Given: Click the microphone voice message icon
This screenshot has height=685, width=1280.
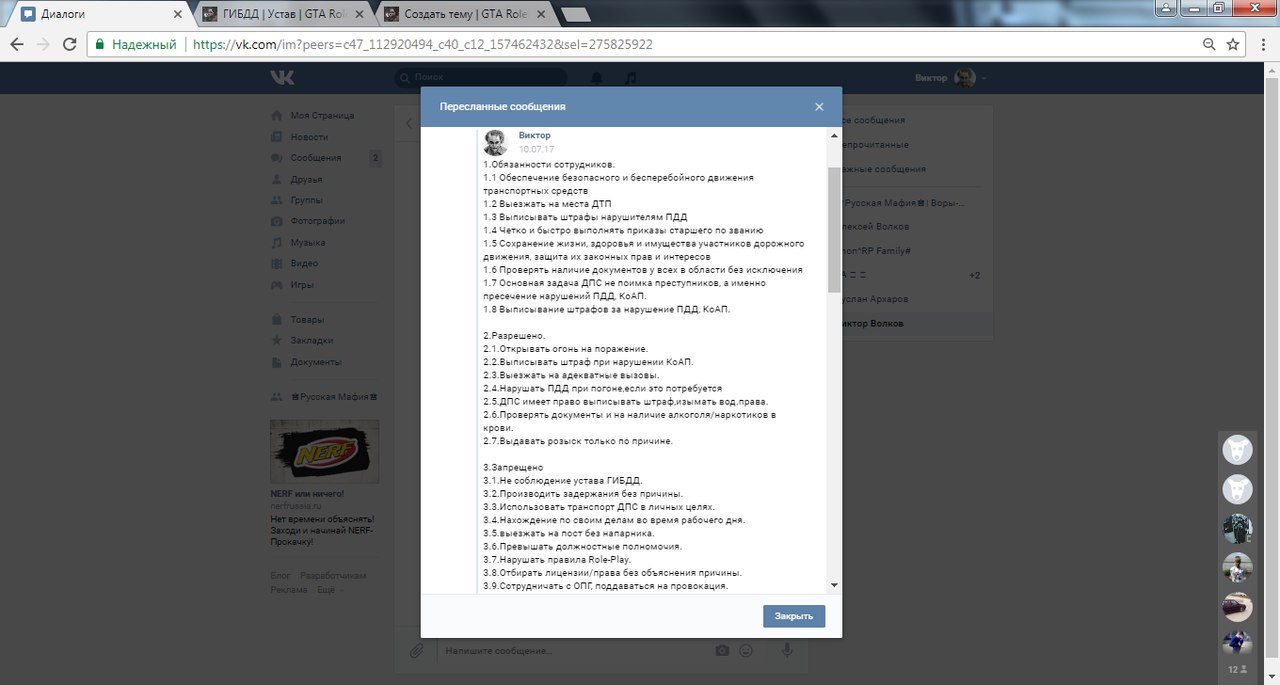Looking at the screenshot, I should pos(787,650).
